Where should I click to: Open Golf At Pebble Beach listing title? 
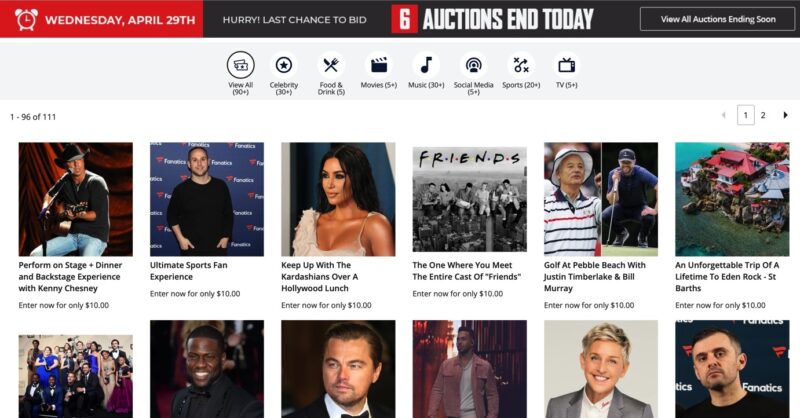coord(594,277)
